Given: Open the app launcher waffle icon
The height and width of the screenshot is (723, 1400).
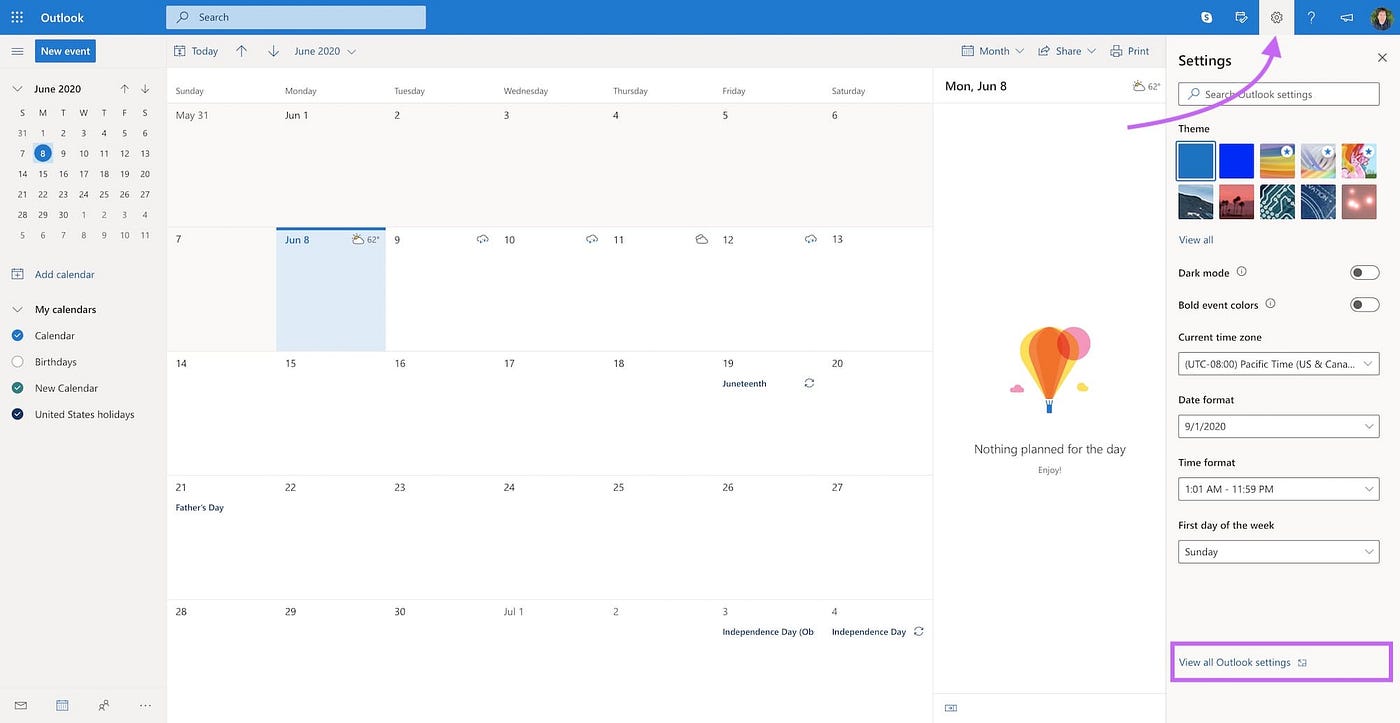Looking at the screenshot, I should [x=17, y=17].
